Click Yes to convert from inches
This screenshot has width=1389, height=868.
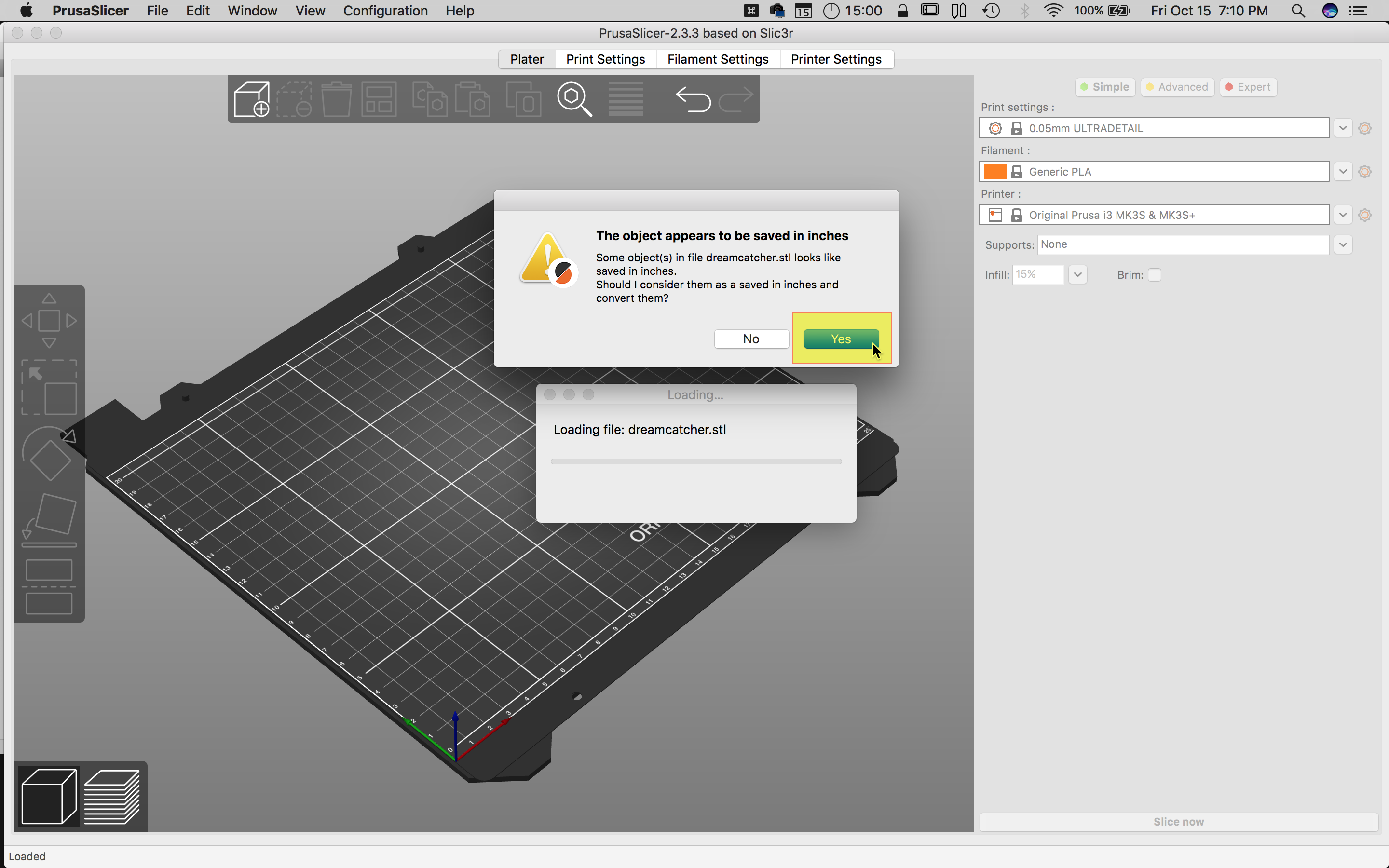click(841, 339)
